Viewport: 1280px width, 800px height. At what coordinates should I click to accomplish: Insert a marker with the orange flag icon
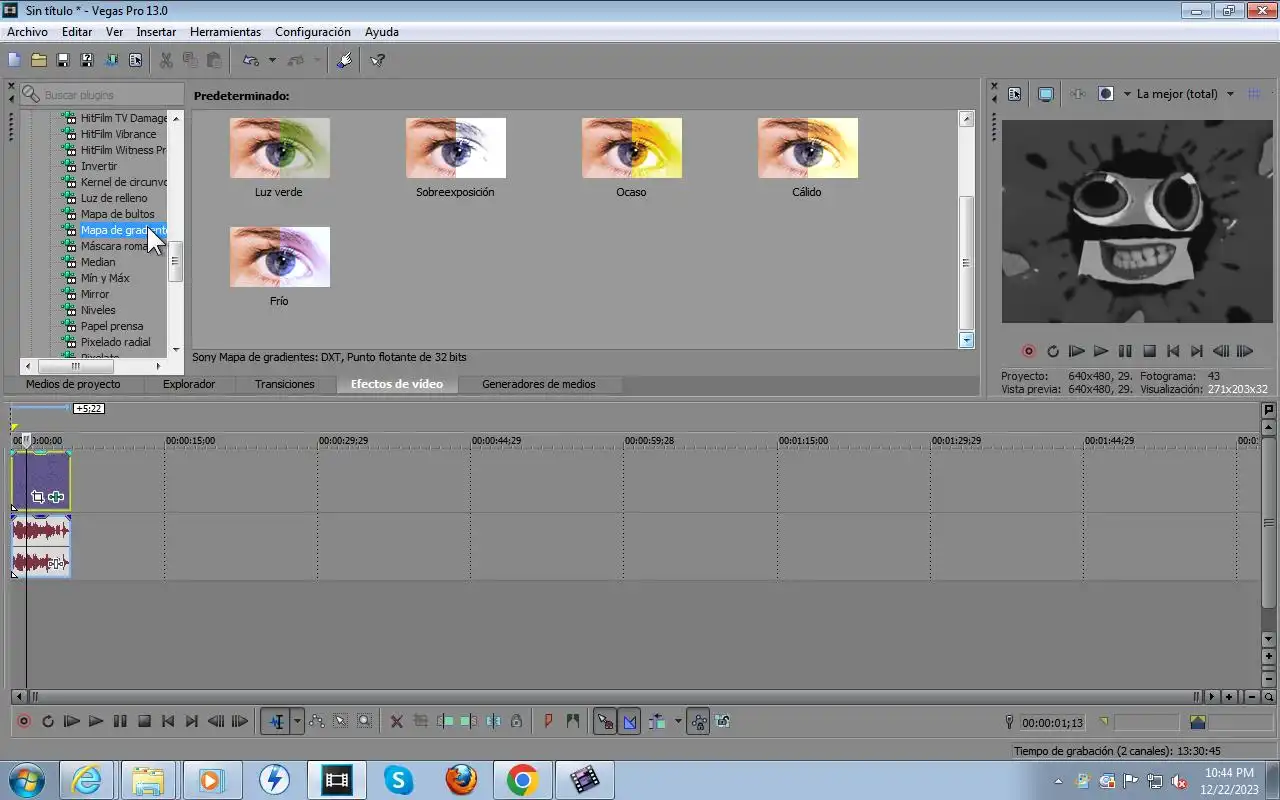548,721
